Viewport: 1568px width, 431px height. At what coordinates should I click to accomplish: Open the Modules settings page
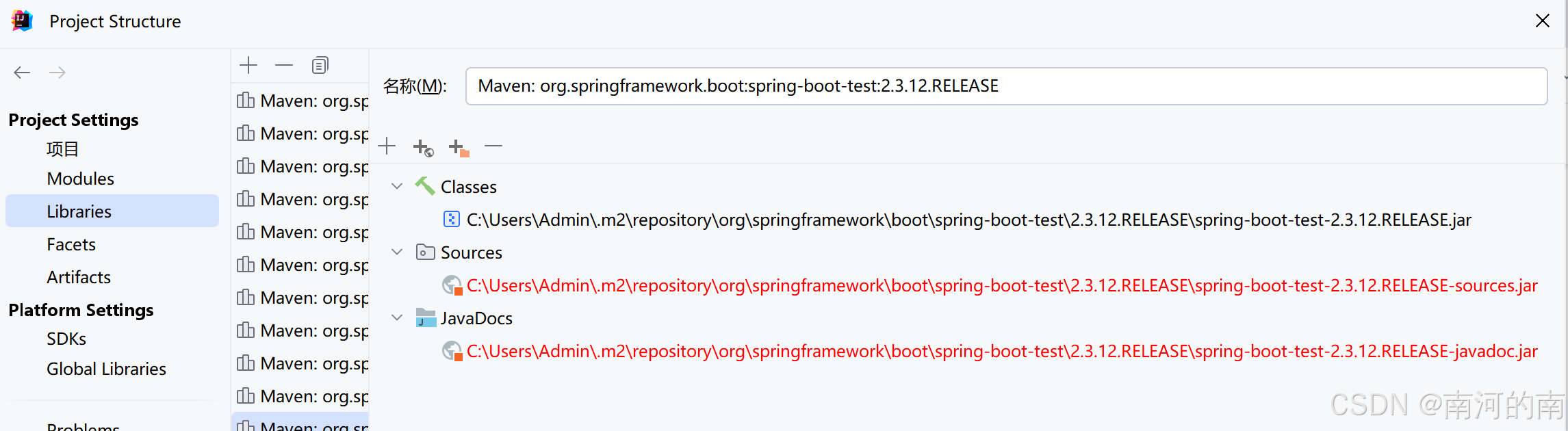pos(81,179)
